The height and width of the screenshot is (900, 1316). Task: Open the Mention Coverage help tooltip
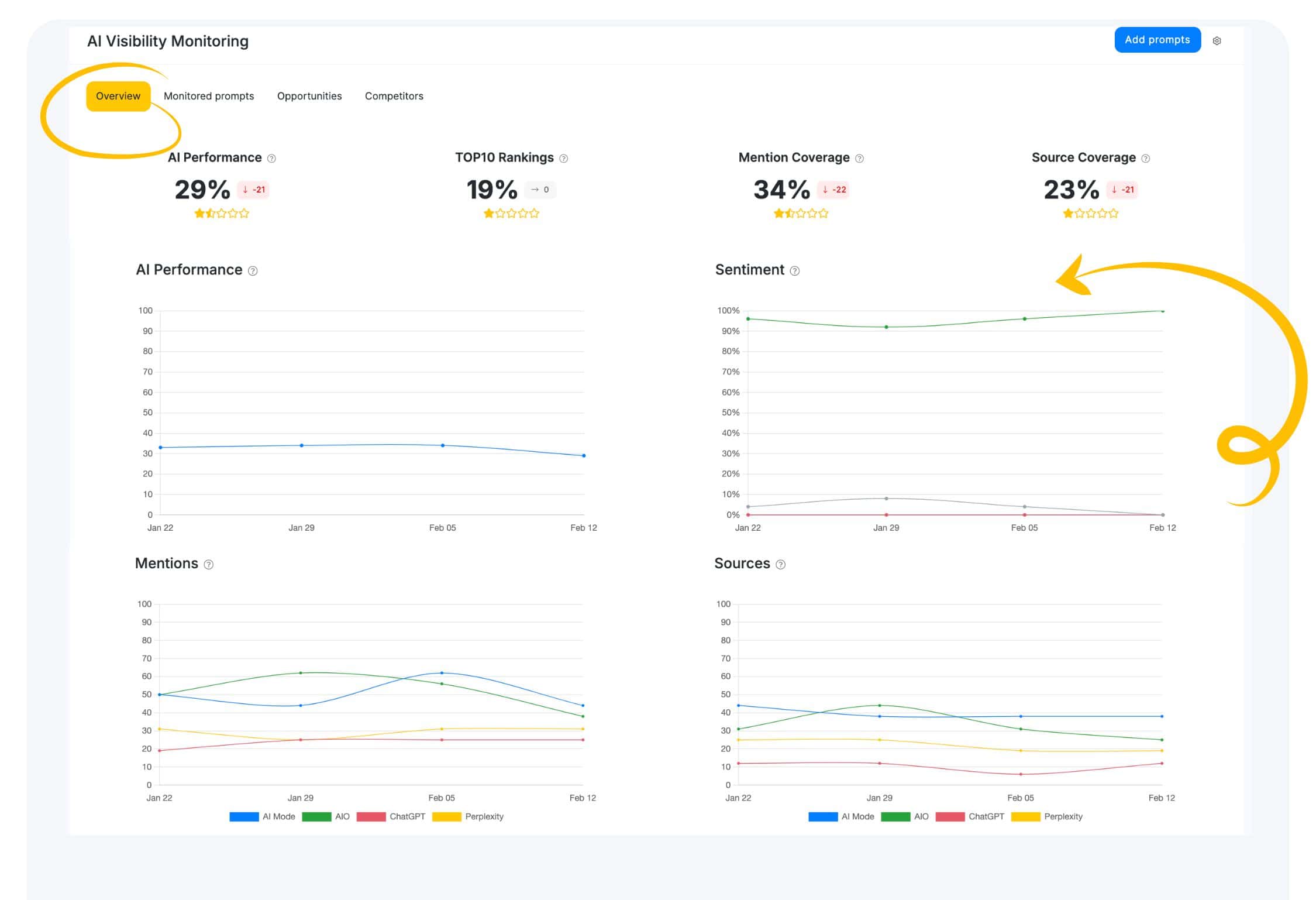tap(859, 157)
